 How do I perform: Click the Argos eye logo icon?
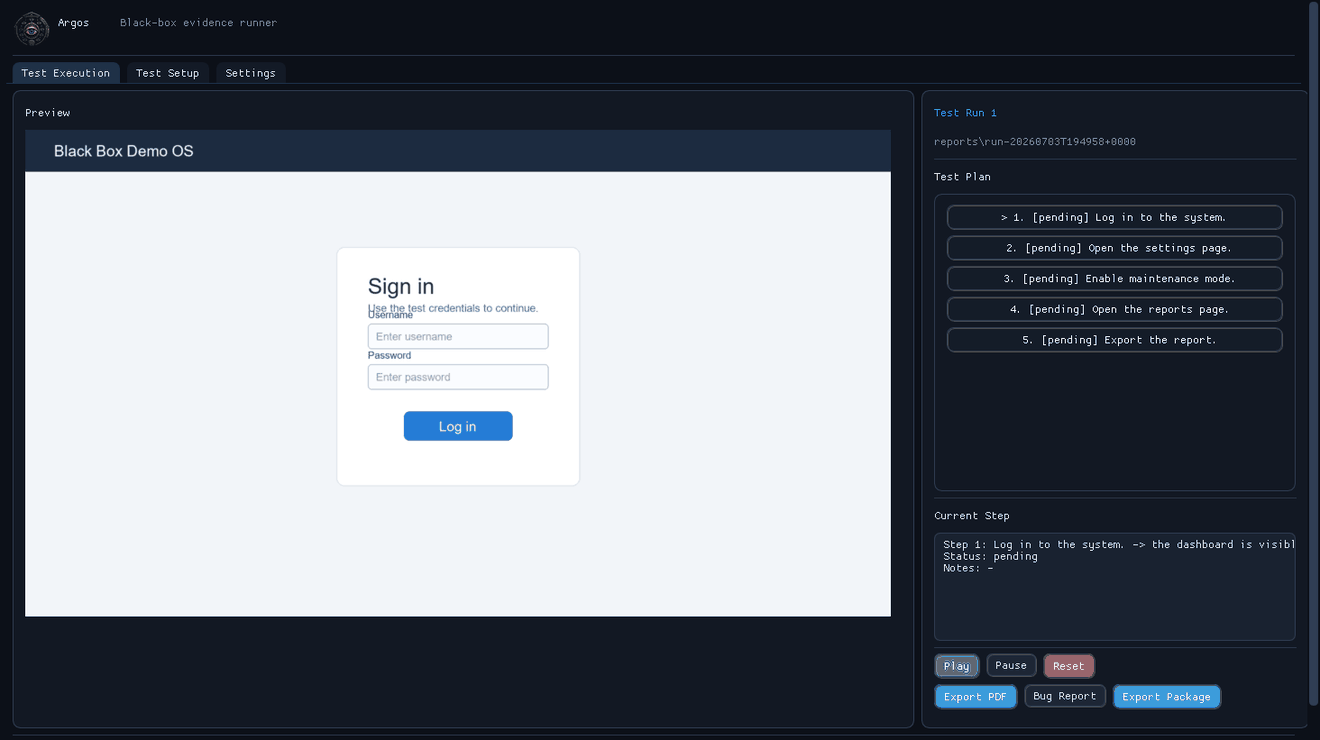pyautogui.click(x=32, y=29)
